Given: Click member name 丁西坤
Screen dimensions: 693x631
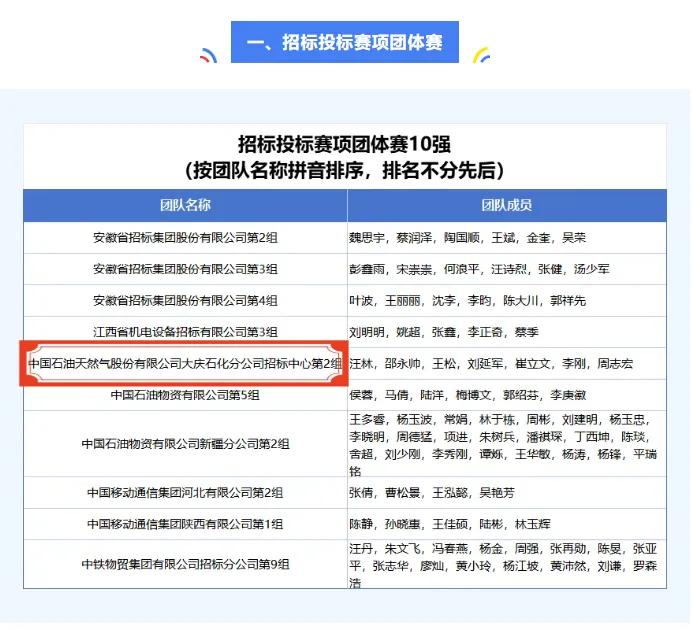Looking at the screenshot, I should click(591, 437).
